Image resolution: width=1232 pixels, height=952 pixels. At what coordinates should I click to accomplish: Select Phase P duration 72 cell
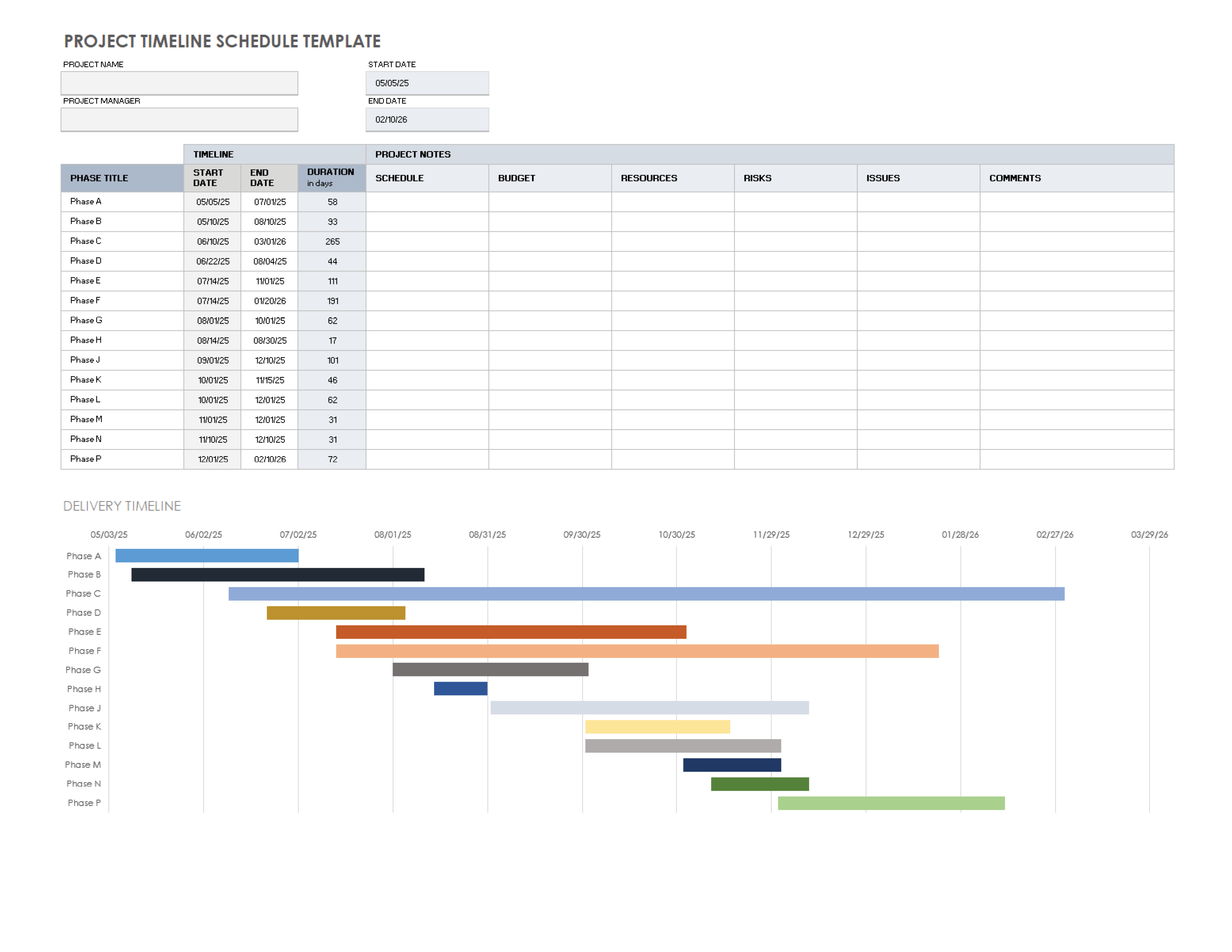332,459
